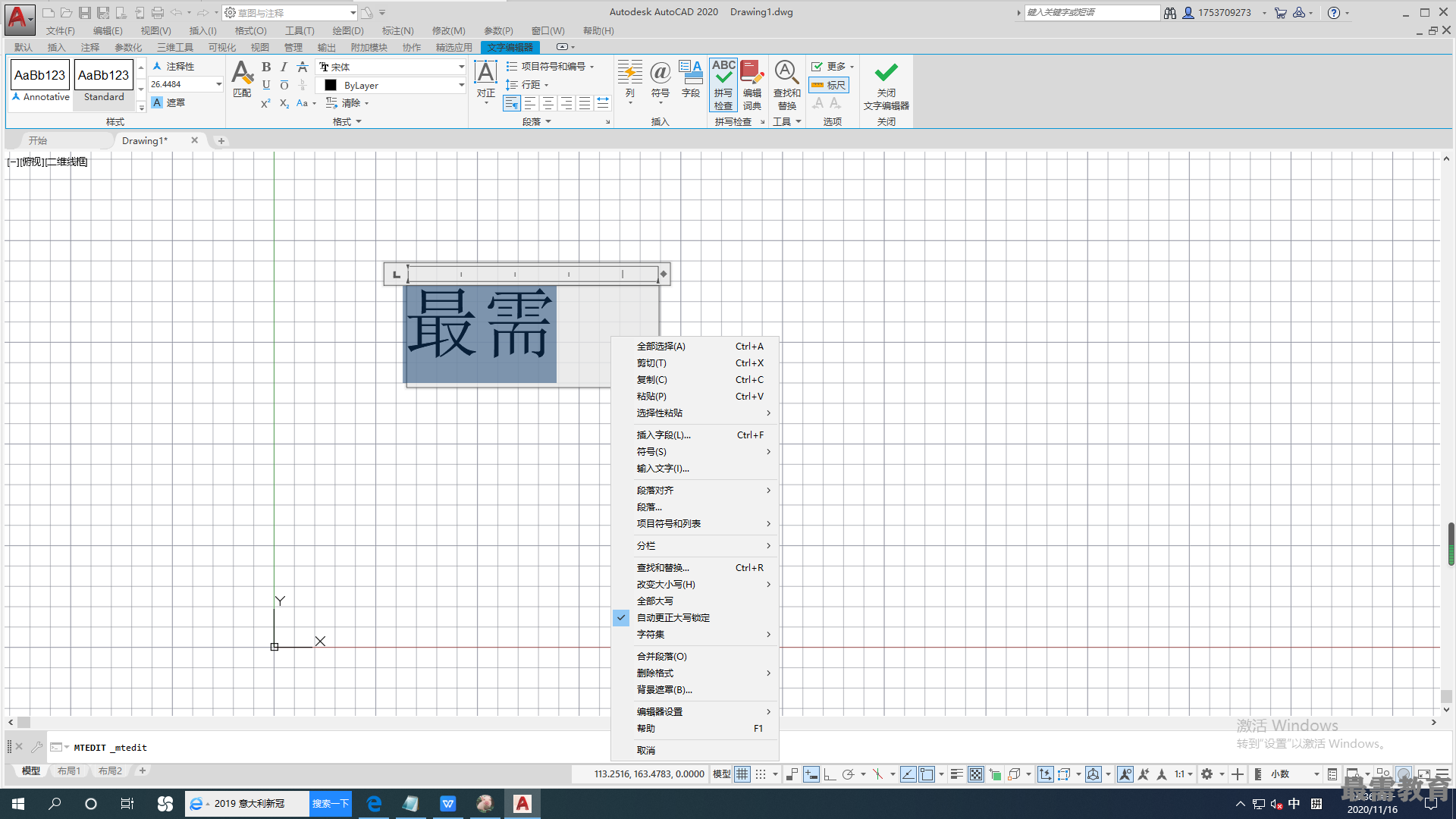Select the Standard text style thumbnail
This screenshot has width=1456, height=819.
(104, 81)
